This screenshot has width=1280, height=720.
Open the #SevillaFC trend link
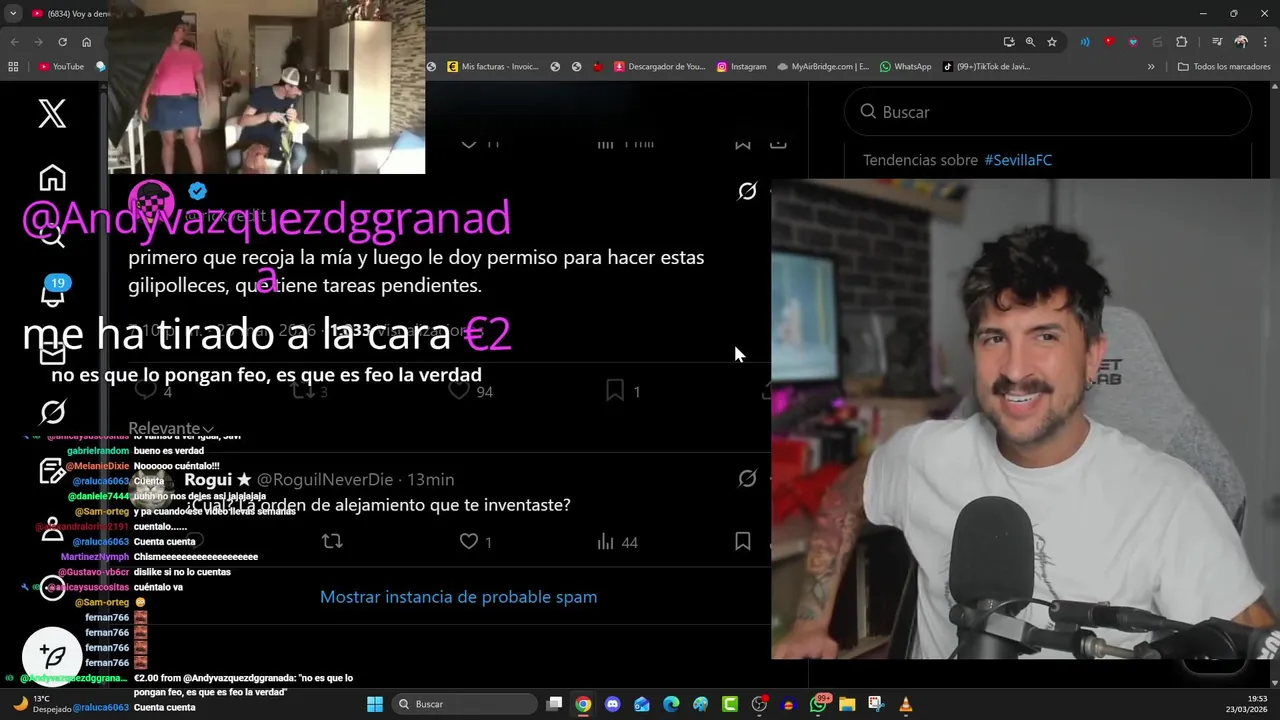pos(1018,160)
